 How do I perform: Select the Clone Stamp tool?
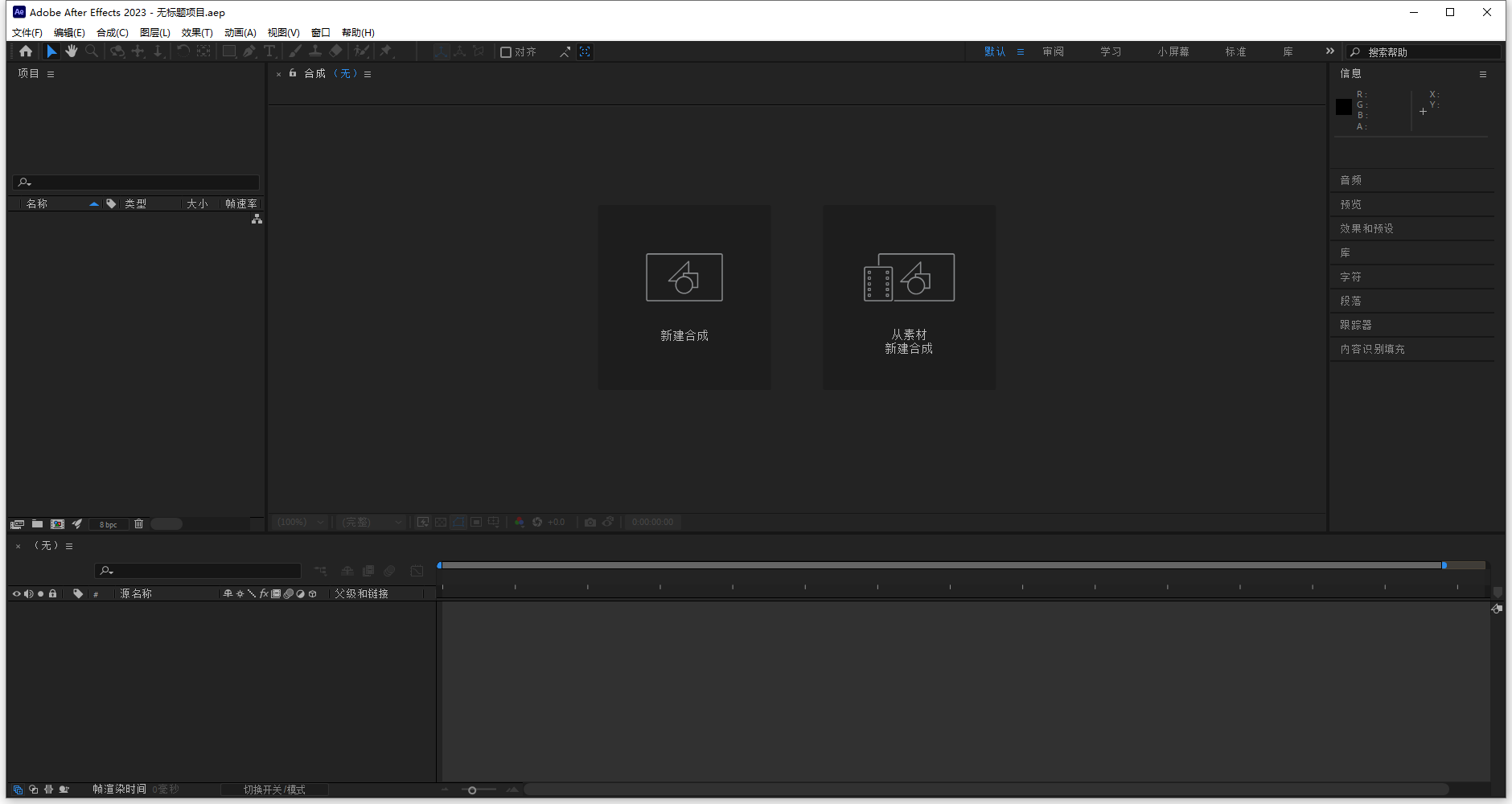point(315,51)
